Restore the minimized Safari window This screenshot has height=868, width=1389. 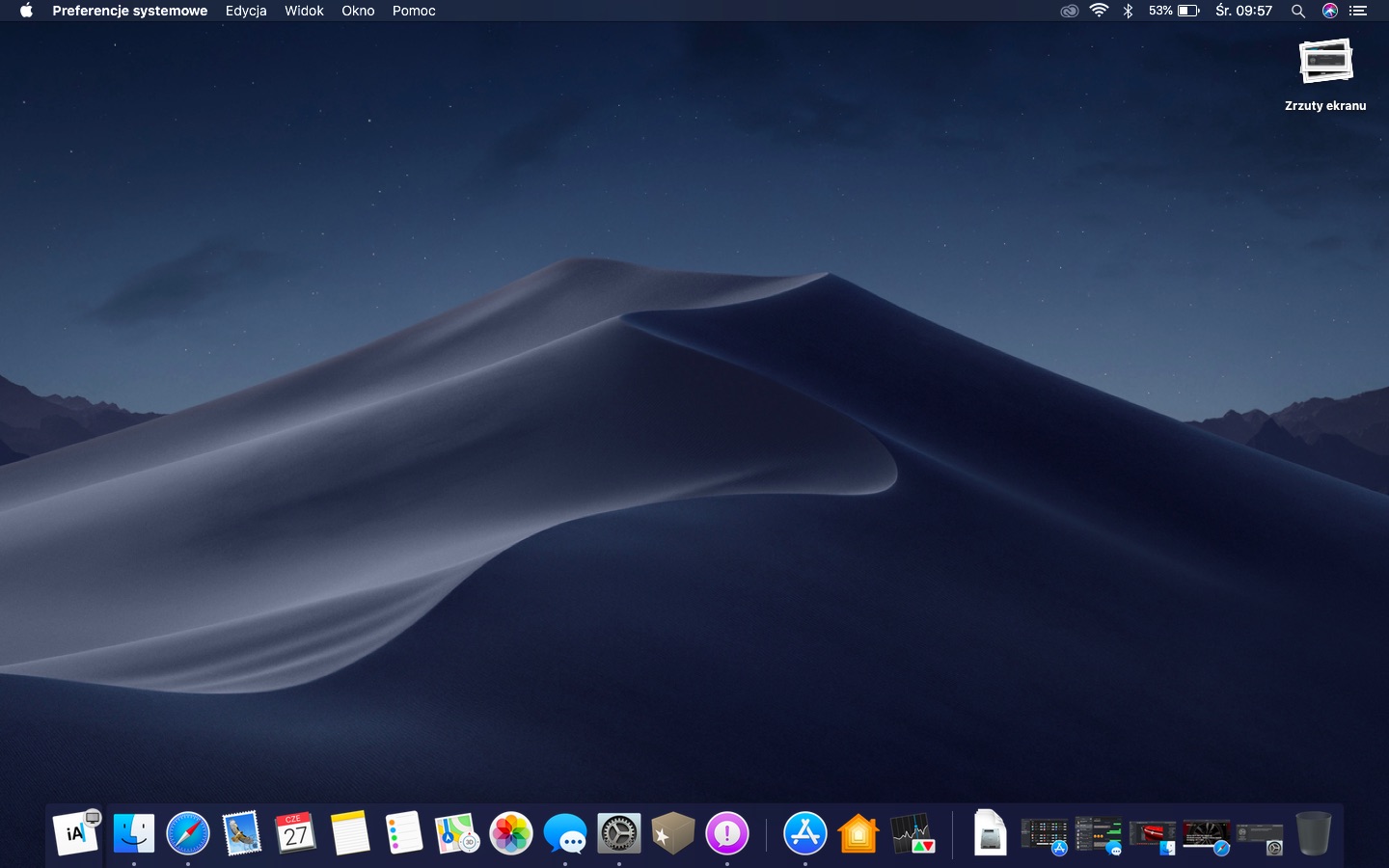[1207, 836]
